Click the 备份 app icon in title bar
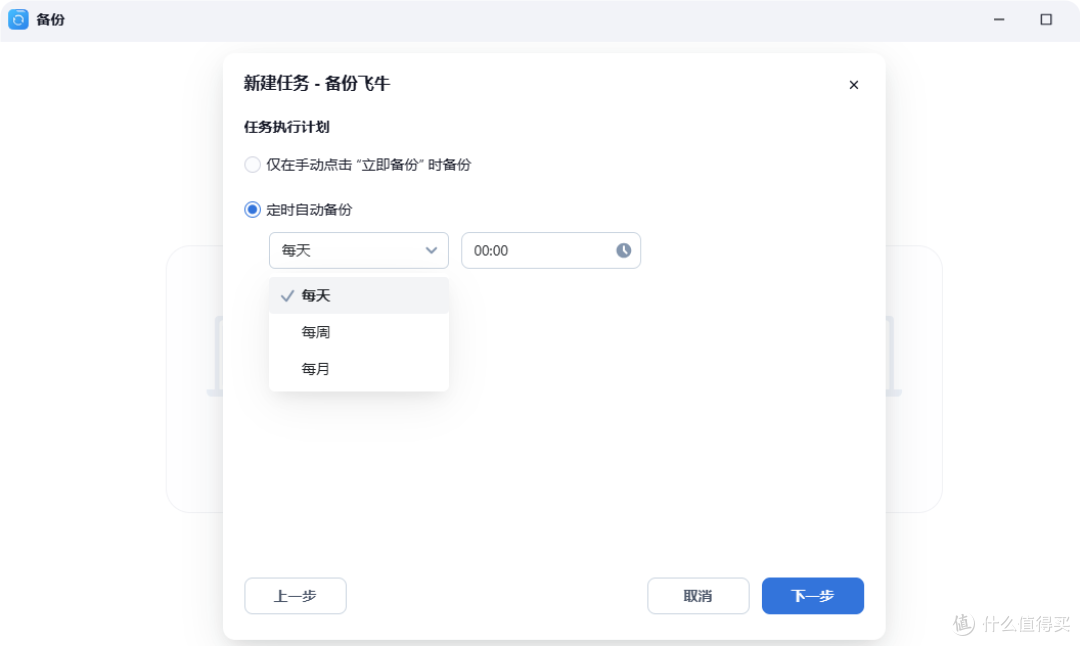1080x646 pixels. pyautogui.click(x=16, y=18)
